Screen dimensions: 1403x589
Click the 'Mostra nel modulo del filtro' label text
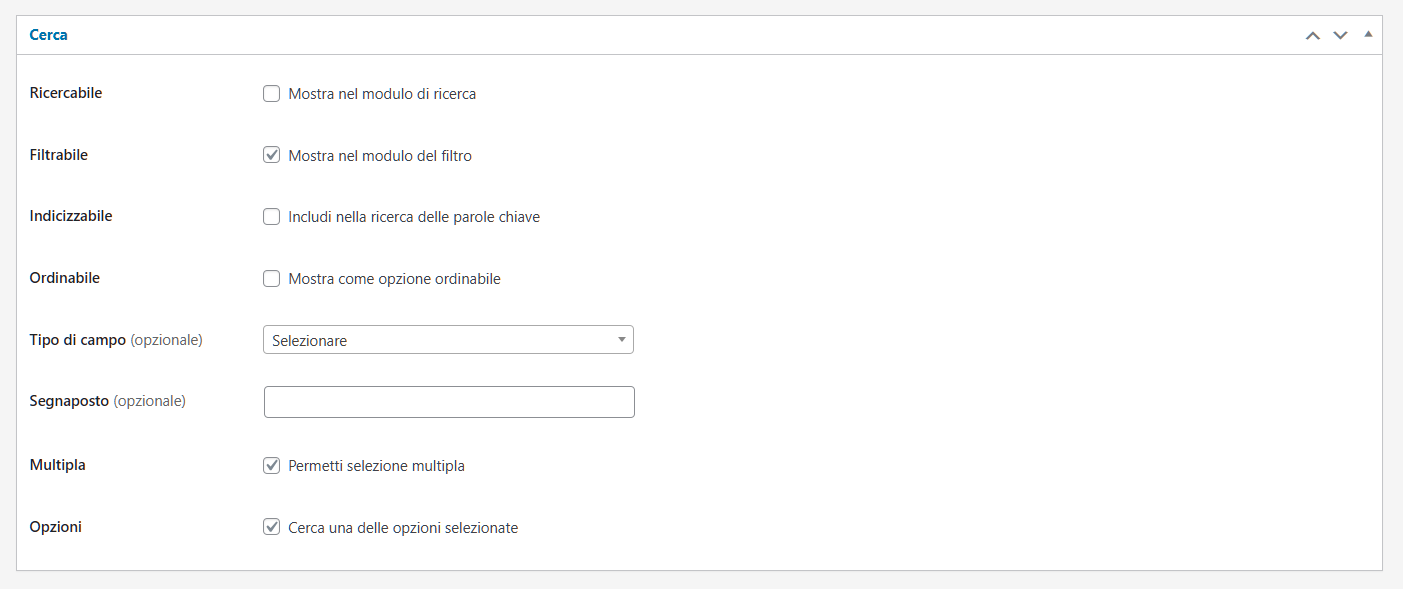click(380, 156)
